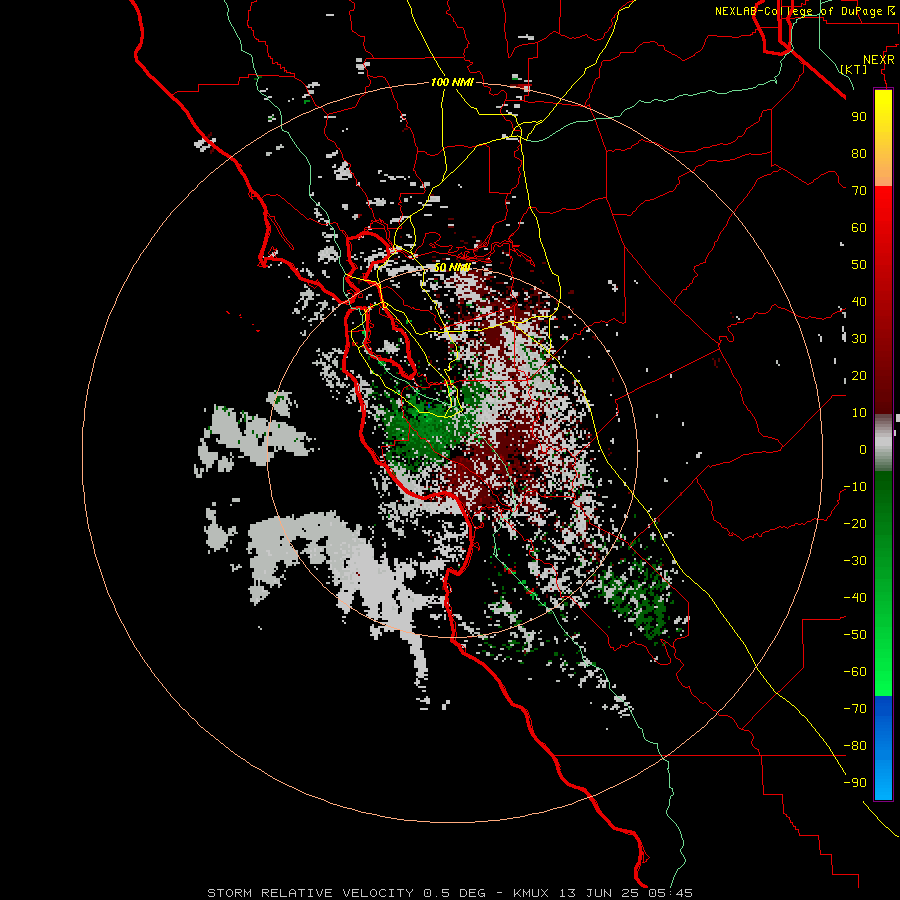
Task: Click the 20 value on the velocity scale
Action: point(859,375)
